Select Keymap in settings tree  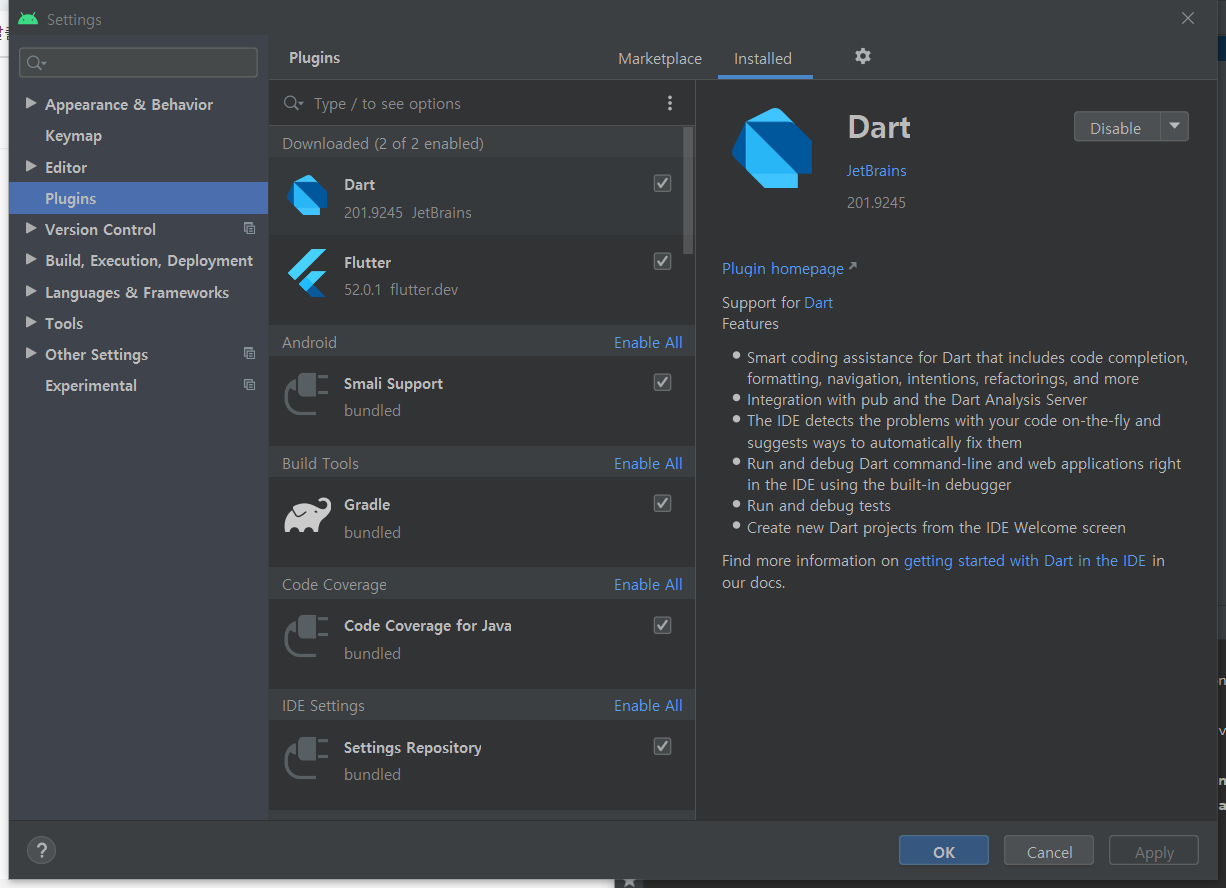(73, 136)
